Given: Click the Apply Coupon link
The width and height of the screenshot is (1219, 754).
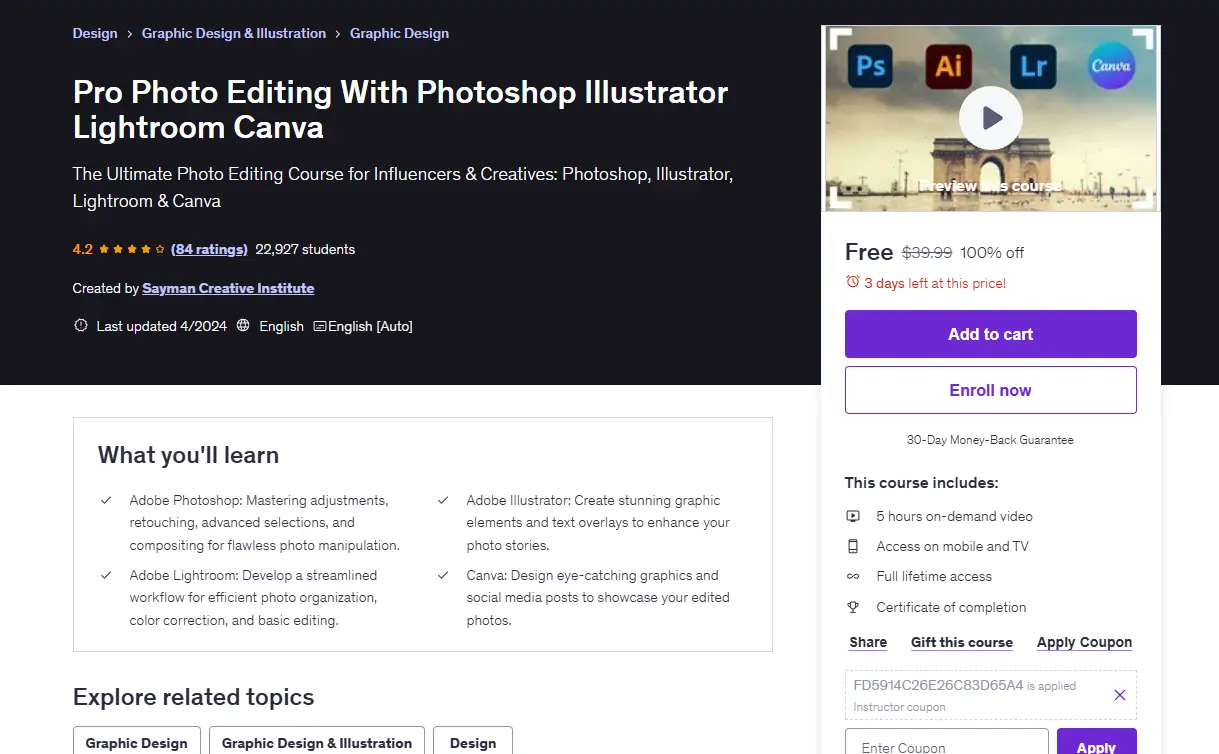Looking at the screenshot, I should [x=1084, y=642].
